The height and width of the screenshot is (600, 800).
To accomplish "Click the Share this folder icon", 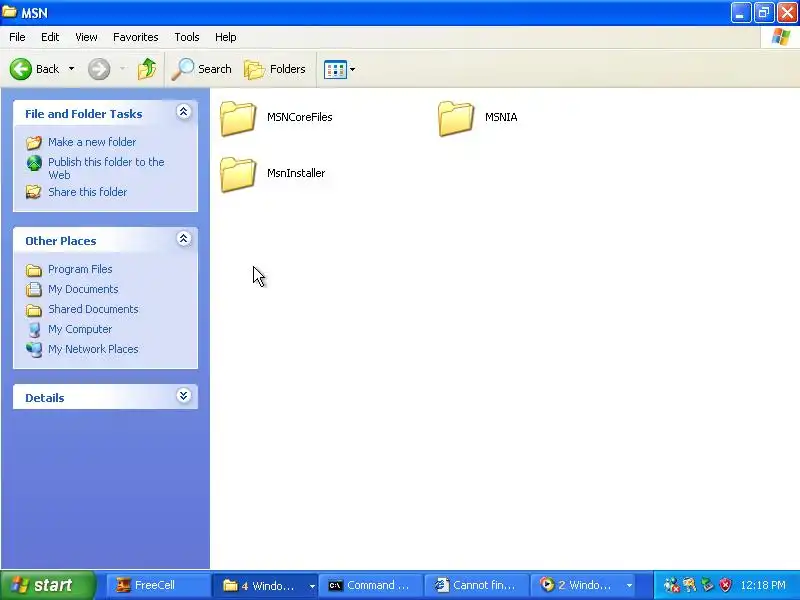I will pos(34,192).
